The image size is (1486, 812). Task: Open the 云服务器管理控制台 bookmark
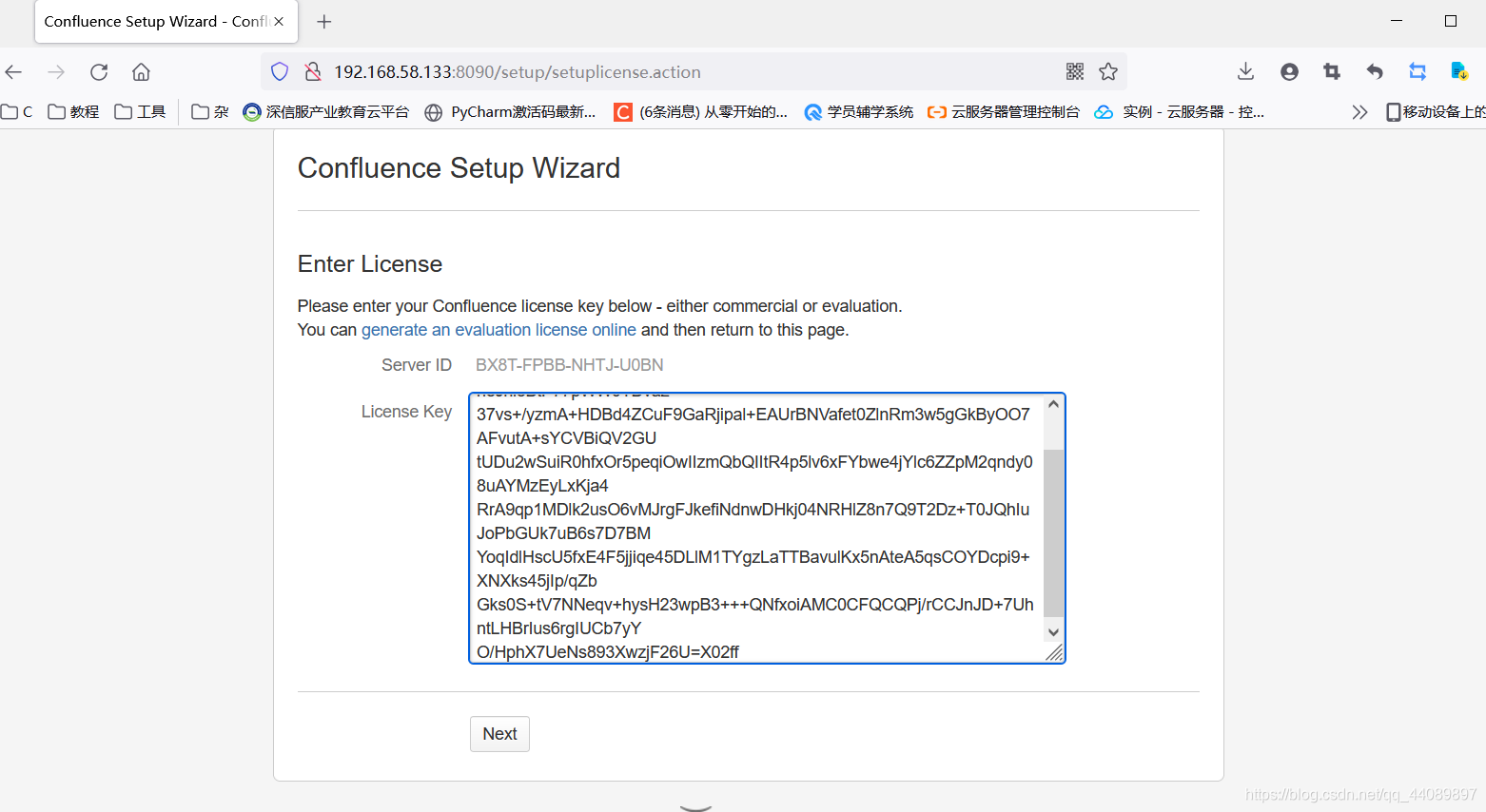1004,112
